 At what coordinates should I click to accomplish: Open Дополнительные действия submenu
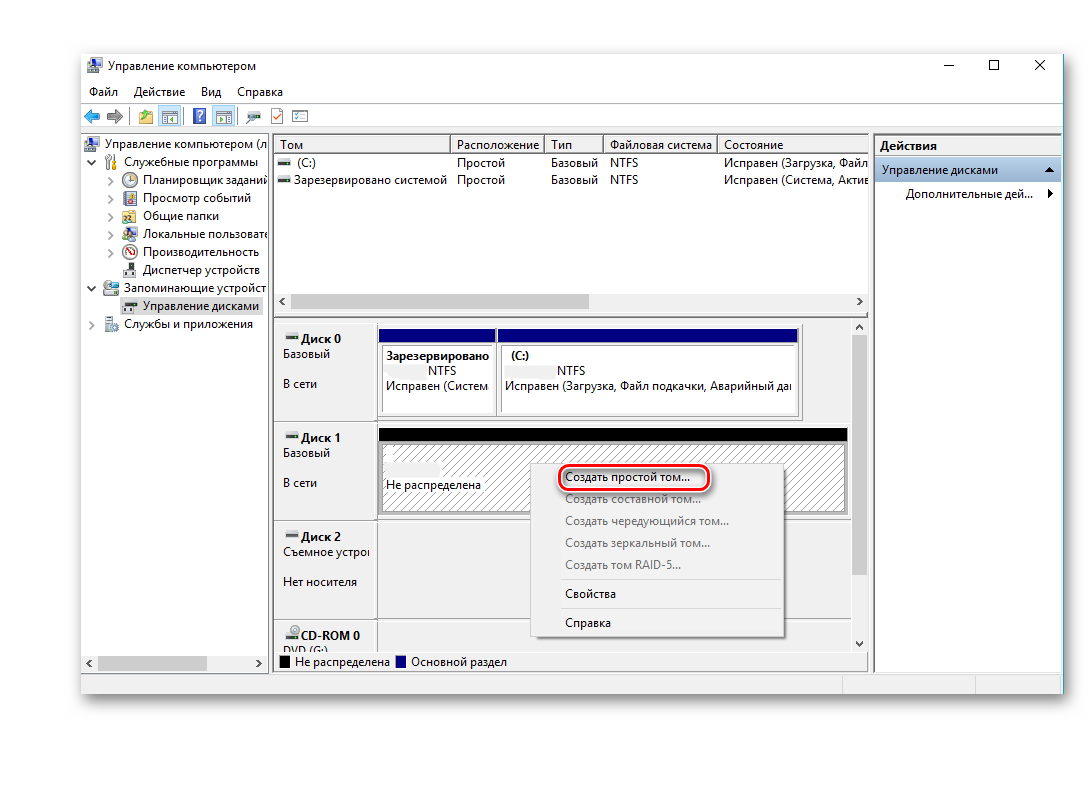(968, 194)
